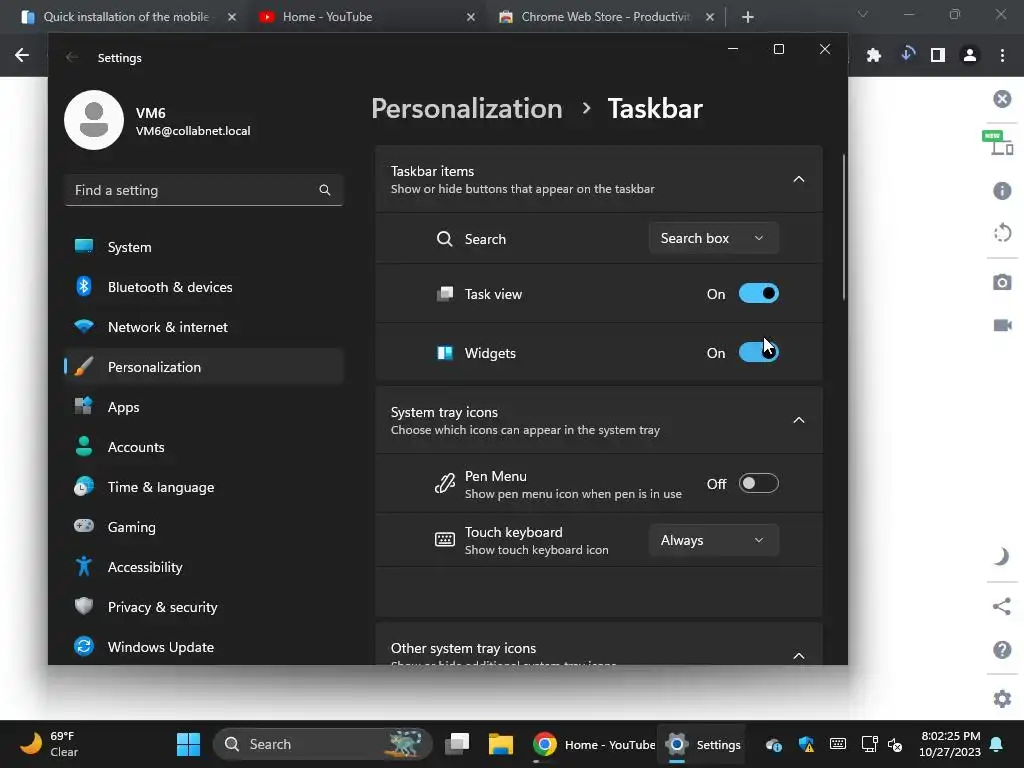Open a new Chrome tab
The image size is (1024, 768).
748,17
